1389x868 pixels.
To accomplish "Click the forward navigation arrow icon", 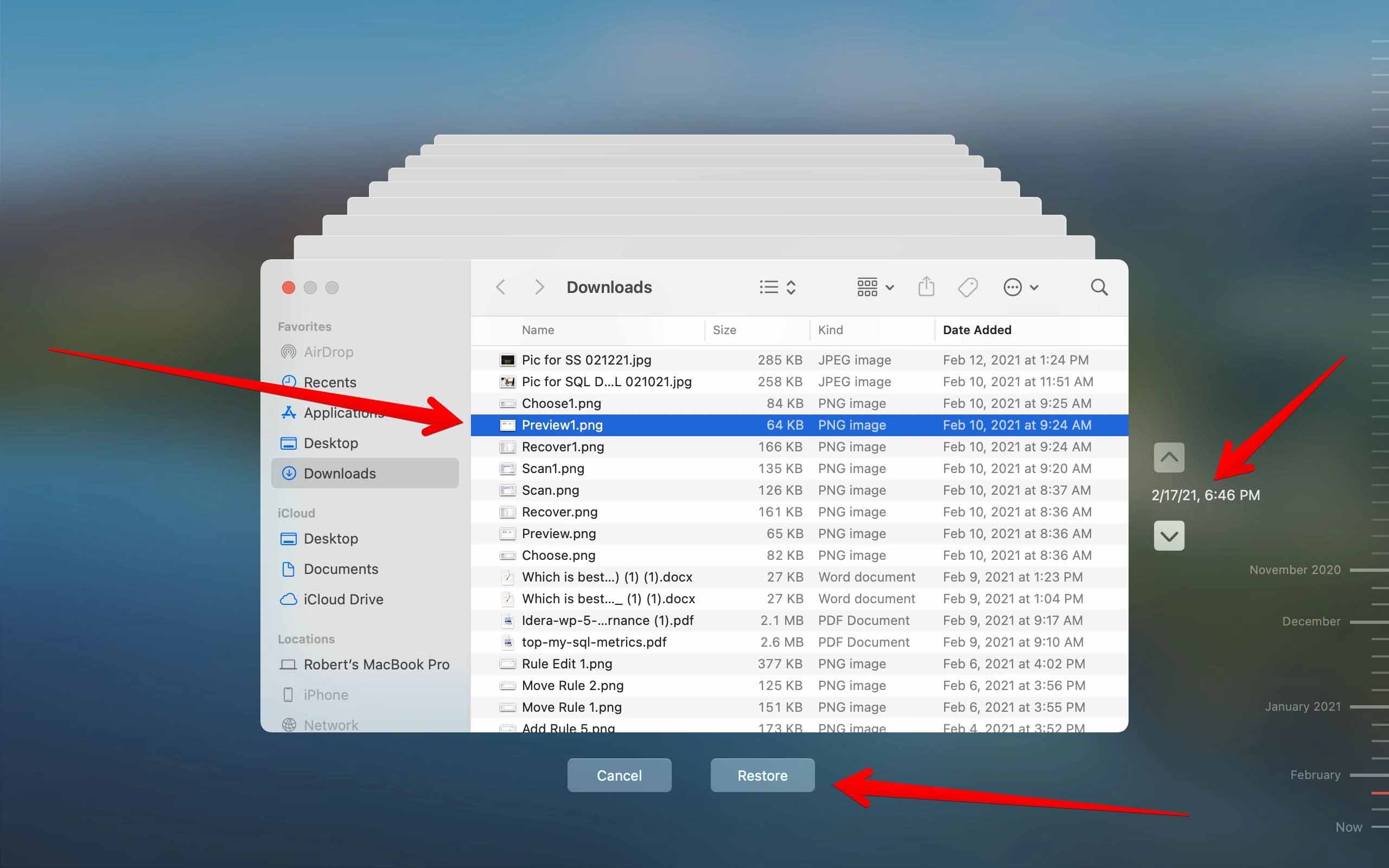I will click(538, 287).
